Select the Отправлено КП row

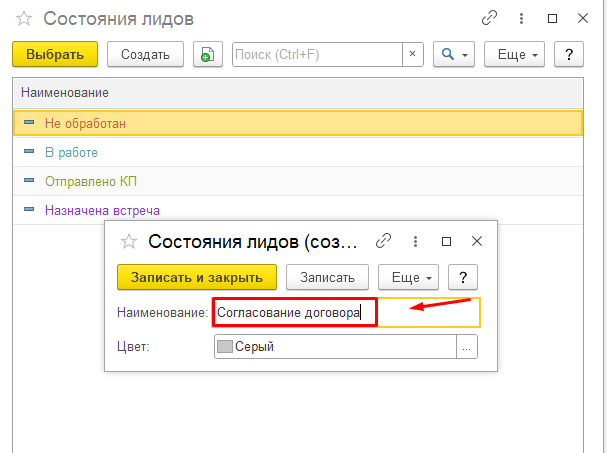tap(298, 181)
